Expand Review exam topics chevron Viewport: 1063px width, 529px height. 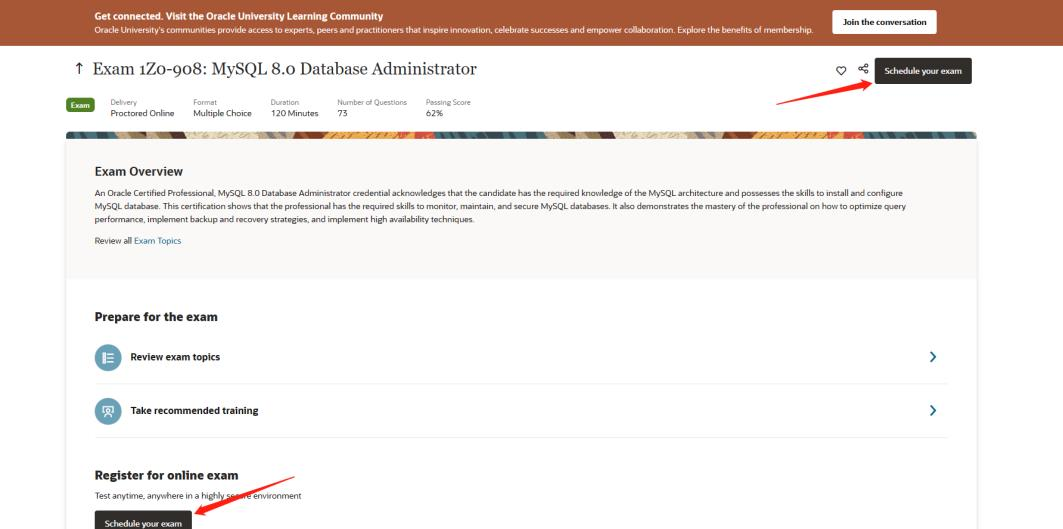click(x=933, y=357)
